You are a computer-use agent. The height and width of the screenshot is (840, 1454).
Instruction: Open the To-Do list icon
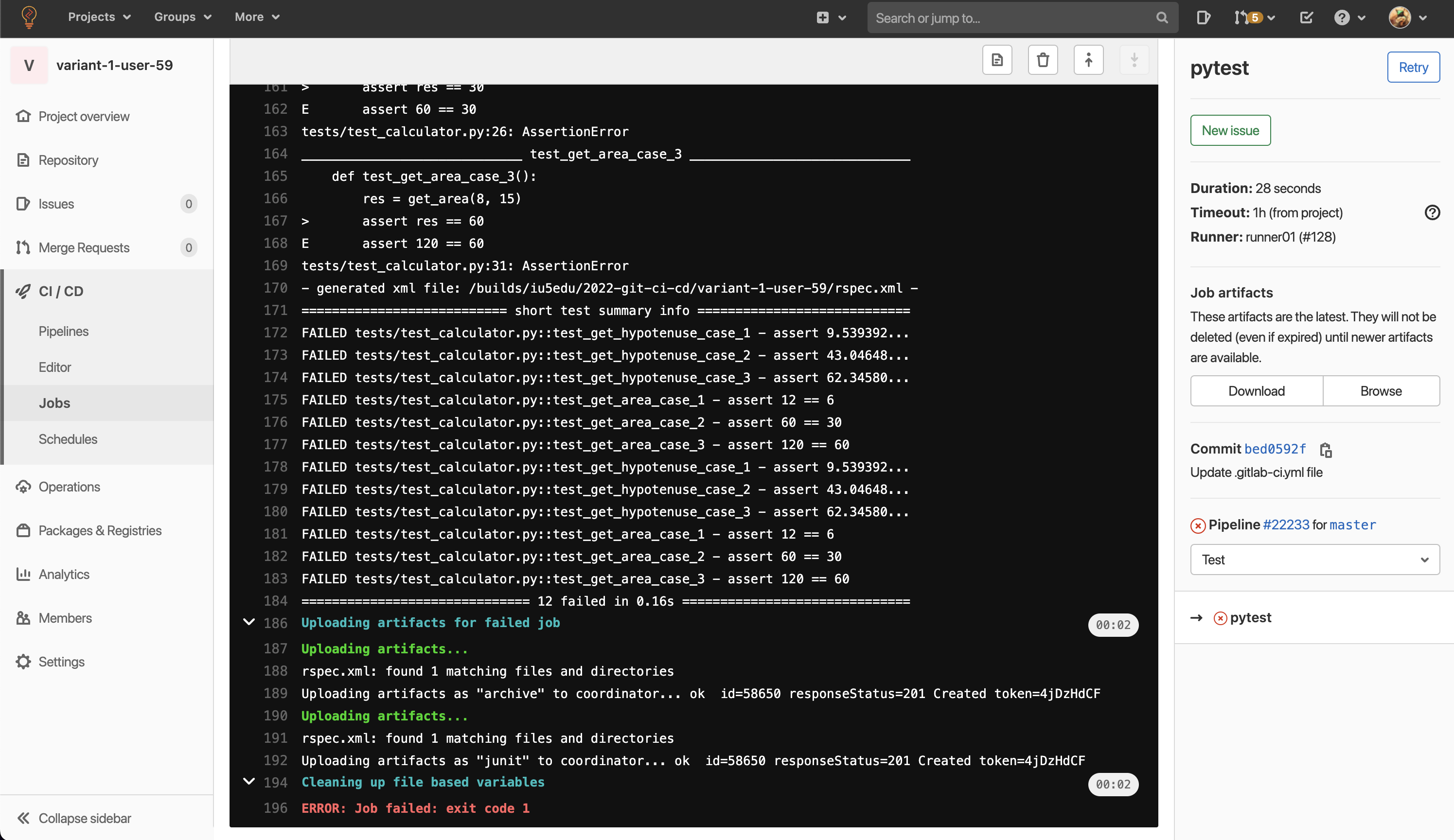[1306, 18]
